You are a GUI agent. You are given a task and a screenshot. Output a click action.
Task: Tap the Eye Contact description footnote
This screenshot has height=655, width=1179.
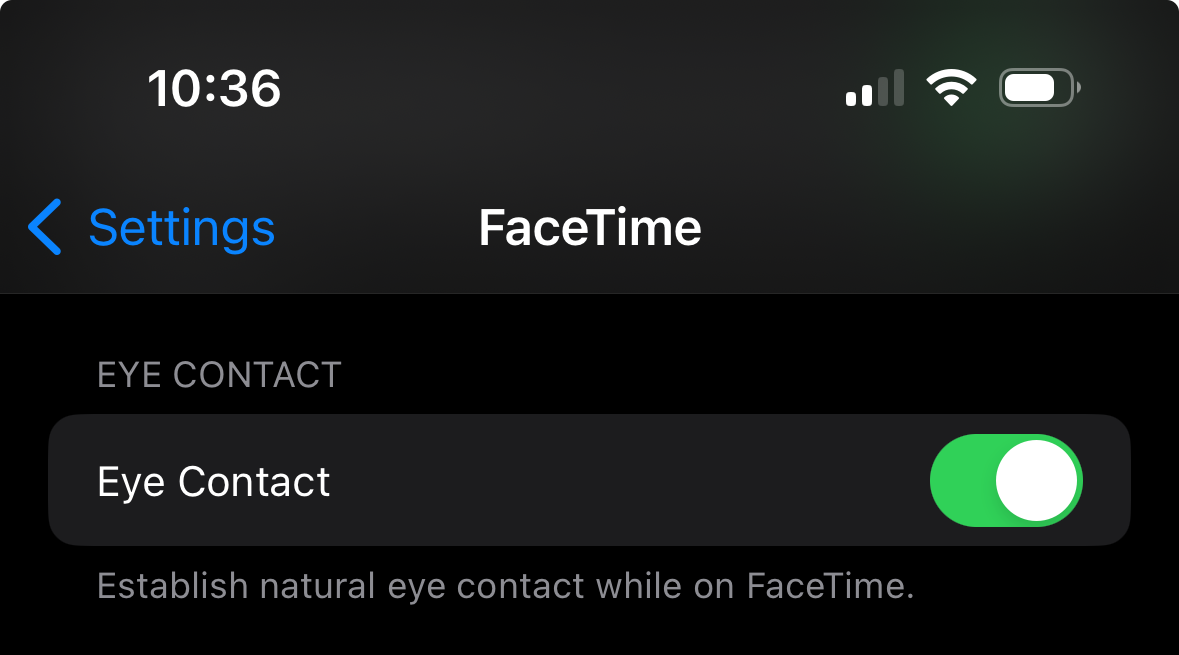505,586
